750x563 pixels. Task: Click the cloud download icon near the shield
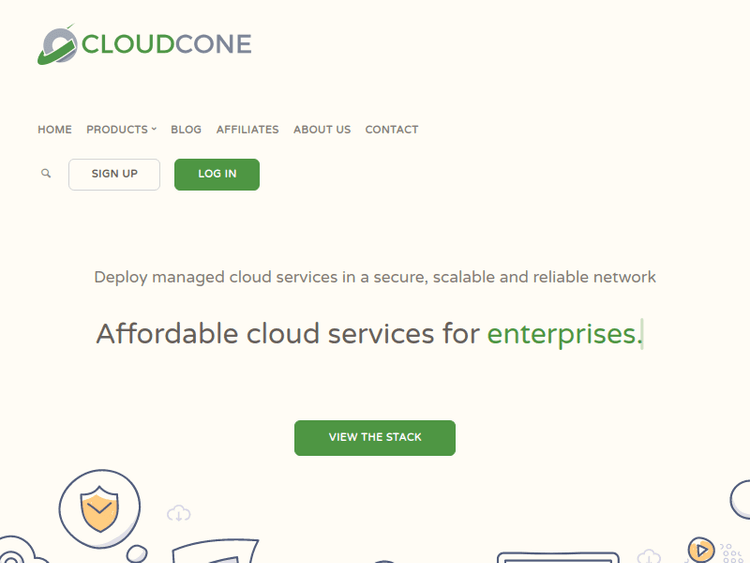pyautogui.click(x=179, y=514)
